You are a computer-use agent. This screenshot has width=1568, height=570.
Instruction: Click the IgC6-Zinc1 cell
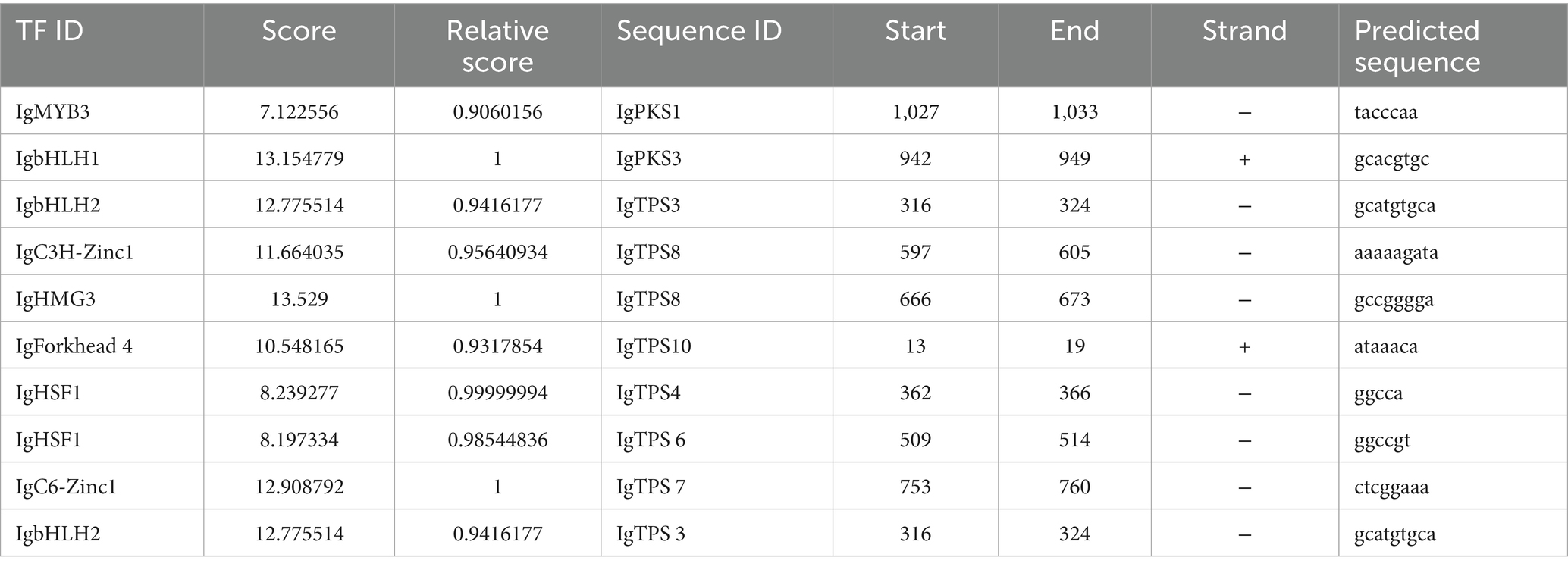[x=66, y=487]
